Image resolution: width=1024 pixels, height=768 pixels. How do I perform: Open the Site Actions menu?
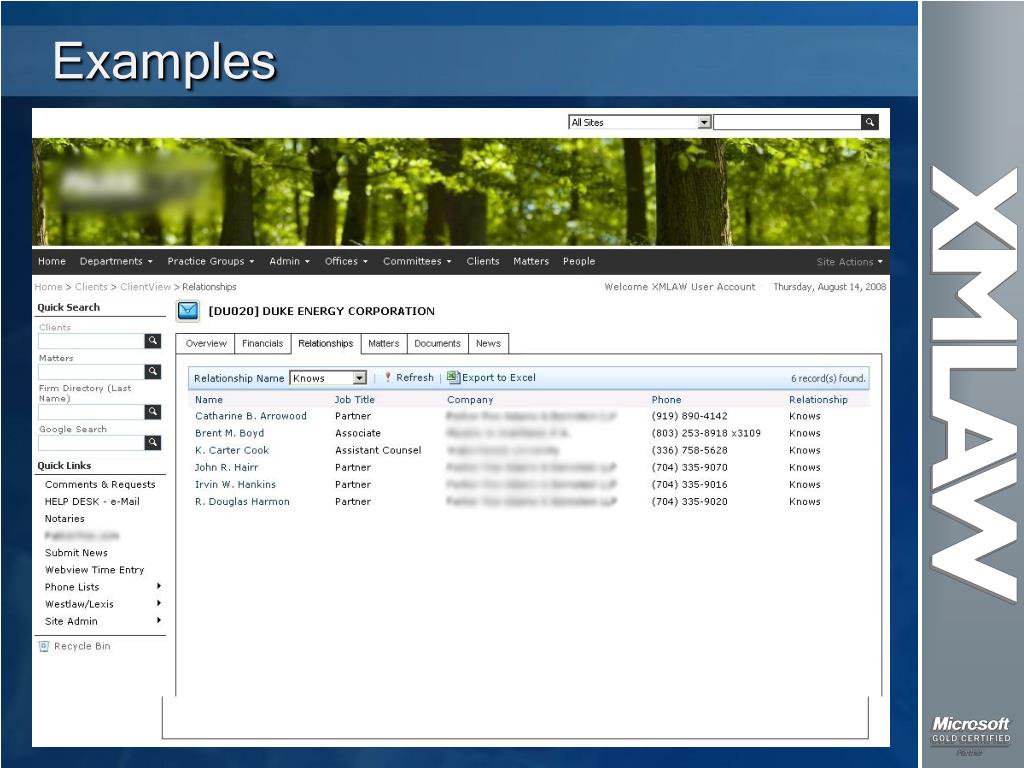pos(849,262)
